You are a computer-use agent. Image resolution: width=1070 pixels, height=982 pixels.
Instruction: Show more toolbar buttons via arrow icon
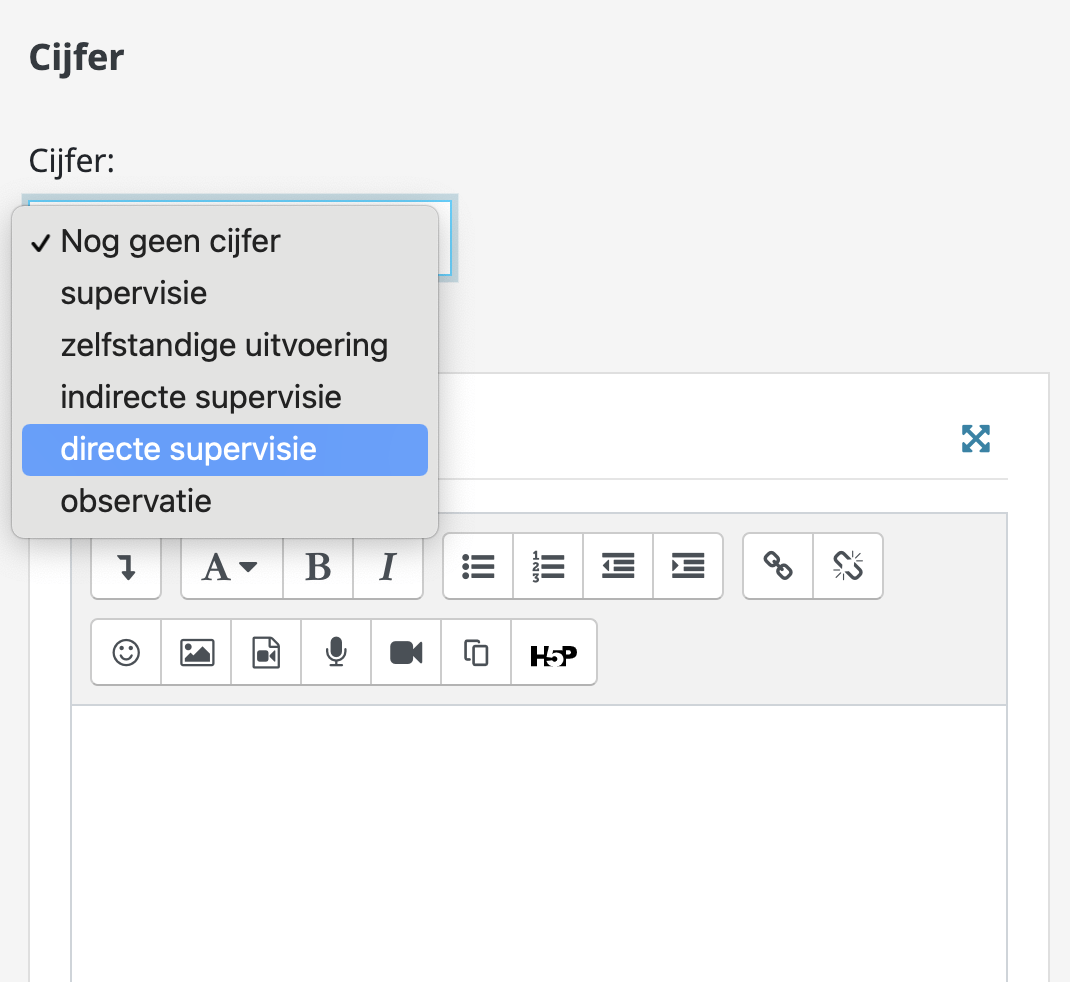126,566
